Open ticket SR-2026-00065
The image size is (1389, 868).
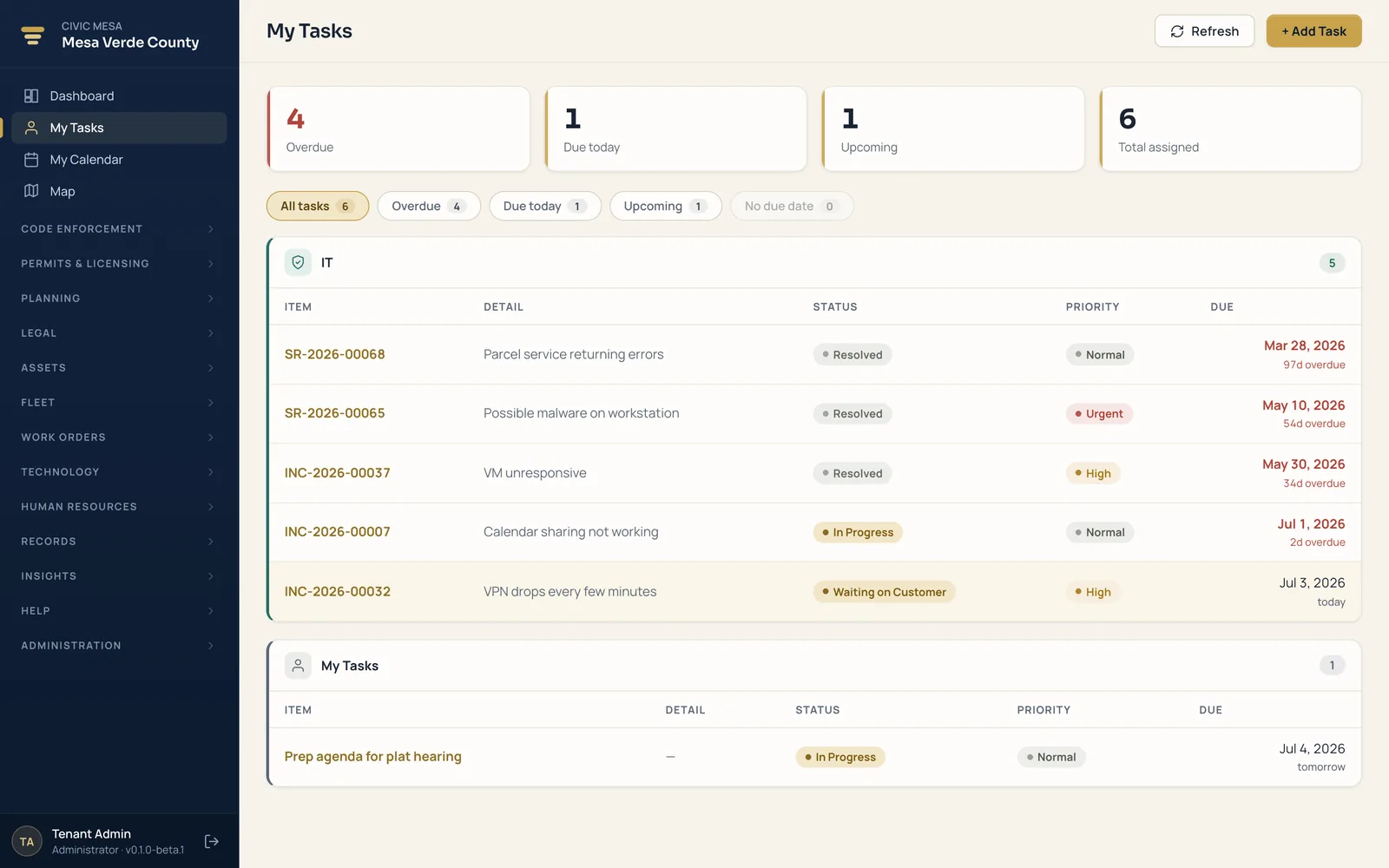coord(335,413)
